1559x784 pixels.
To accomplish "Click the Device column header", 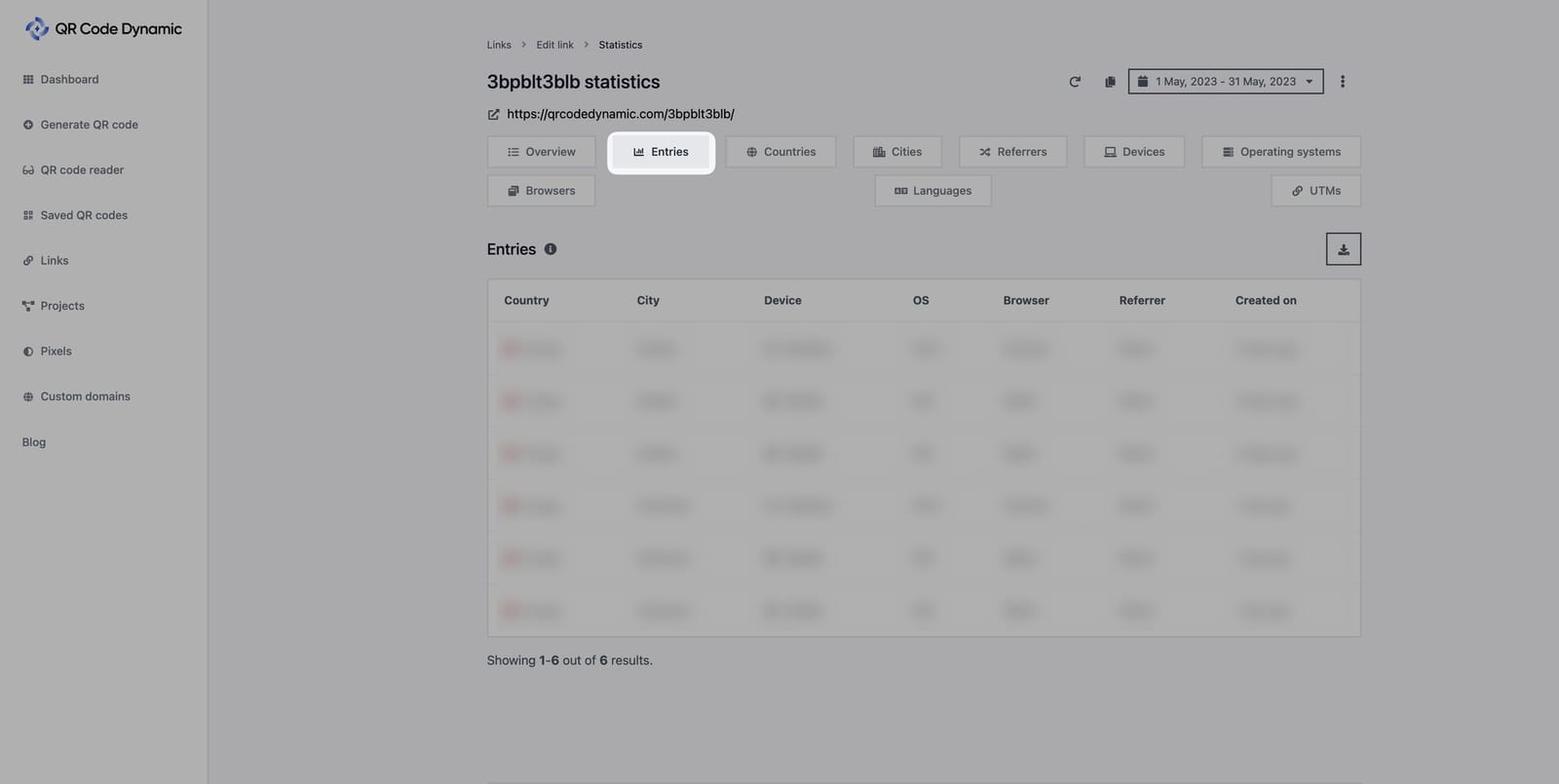I will click(783, 301).
